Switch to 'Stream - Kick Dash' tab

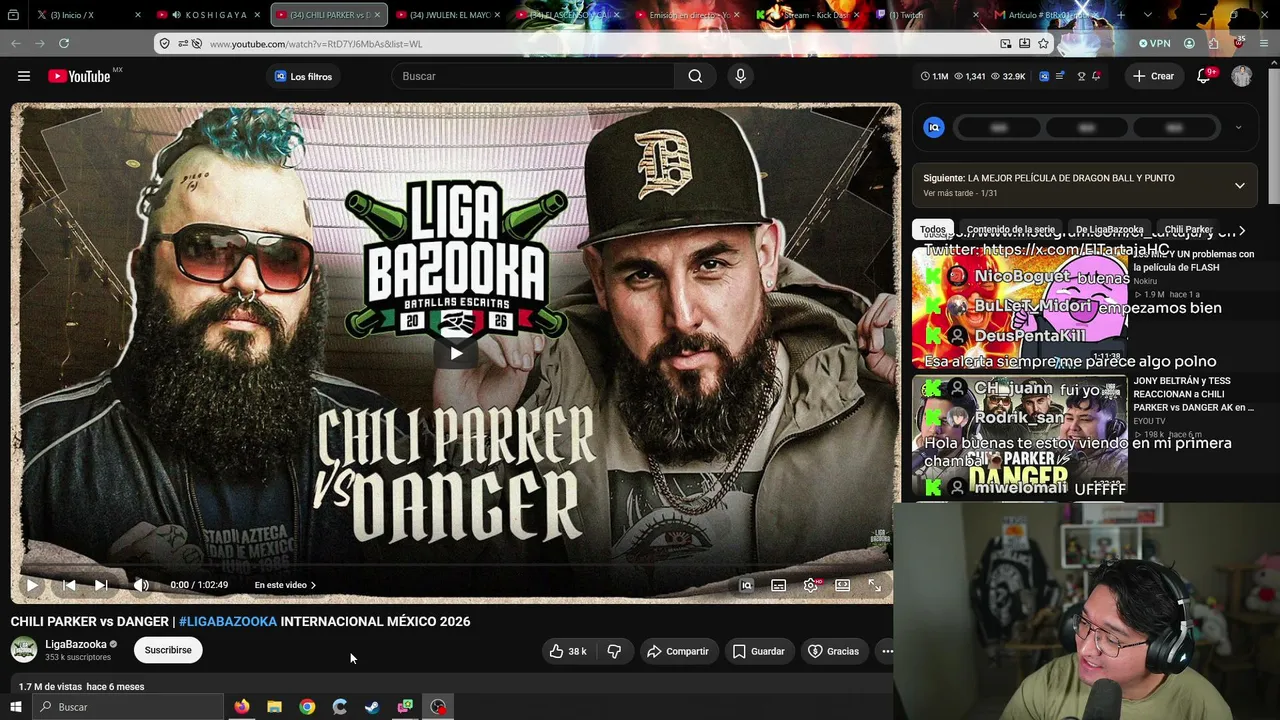tap(808, 15)
